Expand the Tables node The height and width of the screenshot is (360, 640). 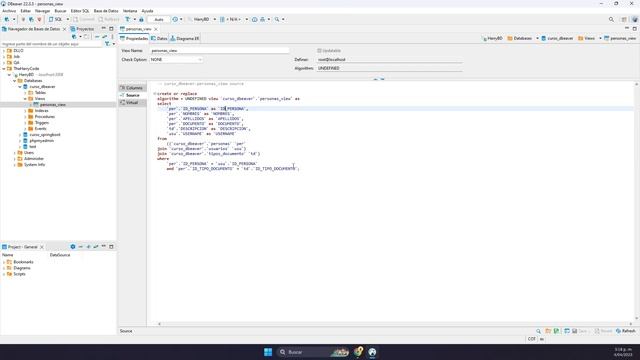click(x=25, y=93)
